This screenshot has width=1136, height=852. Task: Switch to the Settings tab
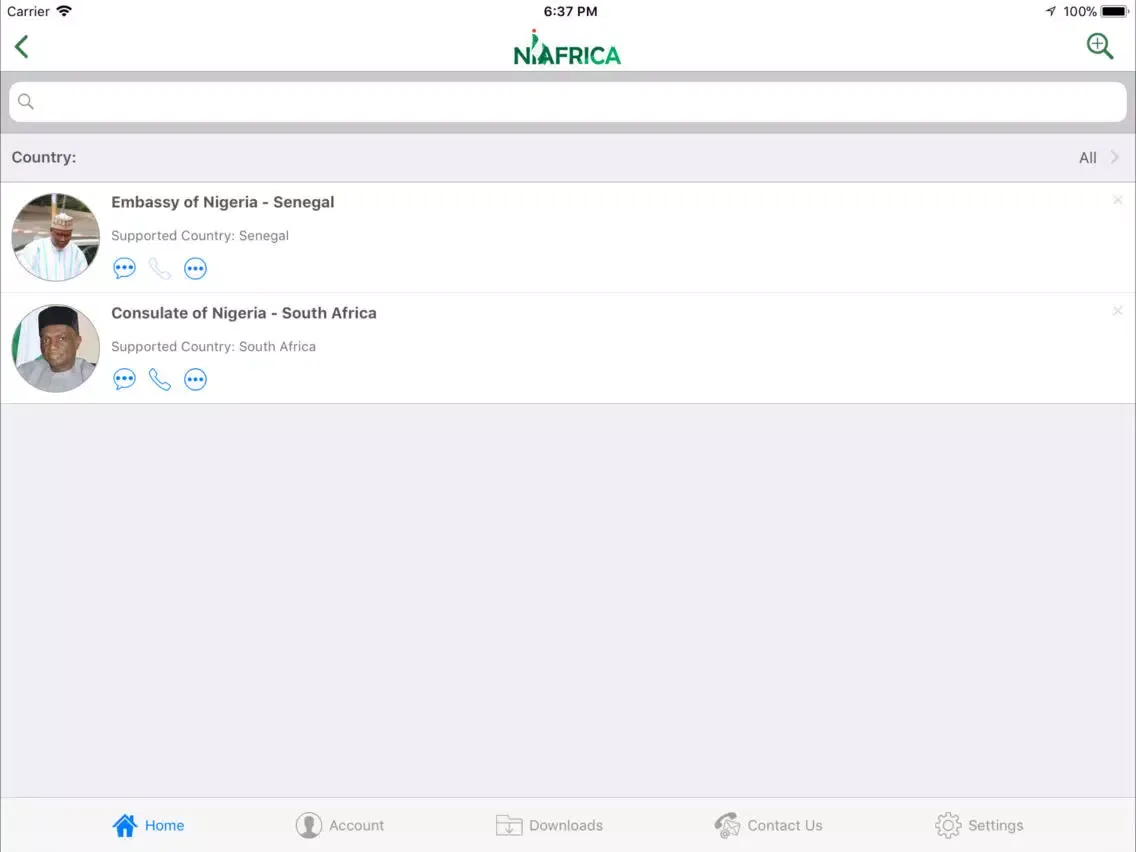pos(979,825)
